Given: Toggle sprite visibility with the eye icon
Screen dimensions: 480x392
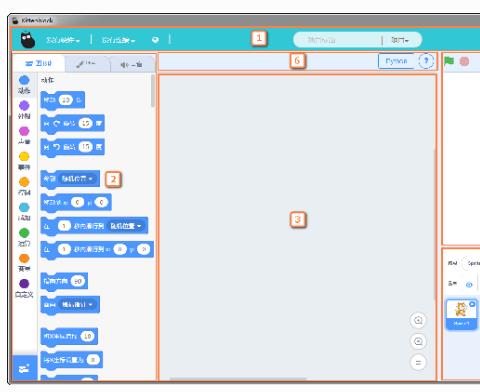Looking at the screenshot, I should pos(469,284).
